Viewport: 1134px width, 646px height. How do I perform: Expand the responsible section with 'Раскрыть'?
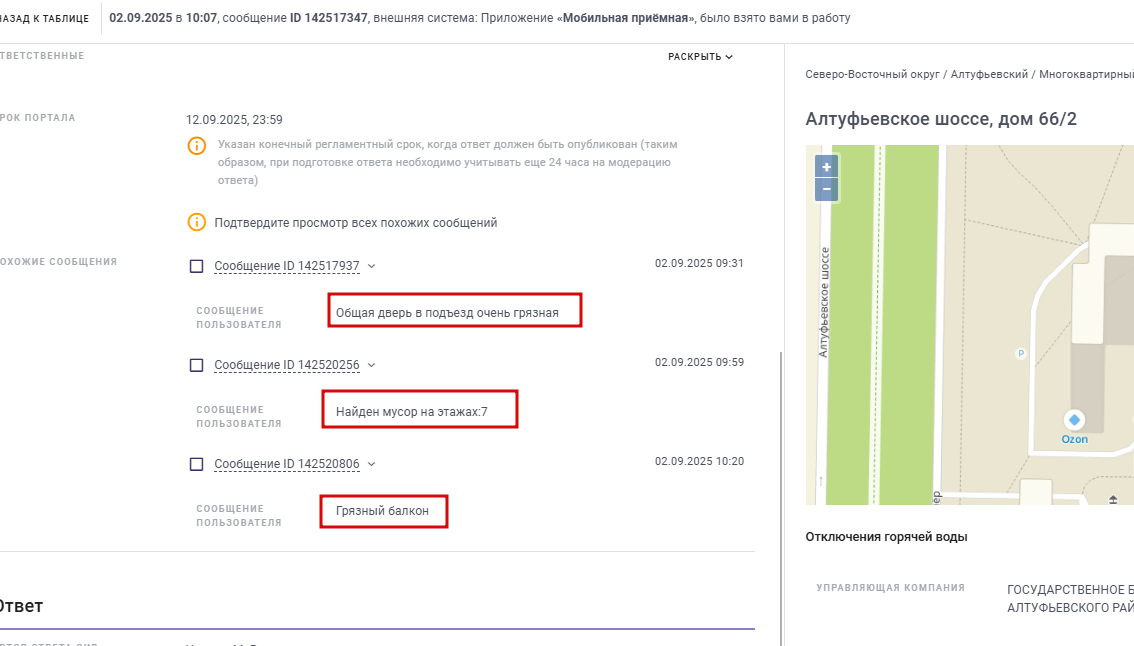[700, 56]
